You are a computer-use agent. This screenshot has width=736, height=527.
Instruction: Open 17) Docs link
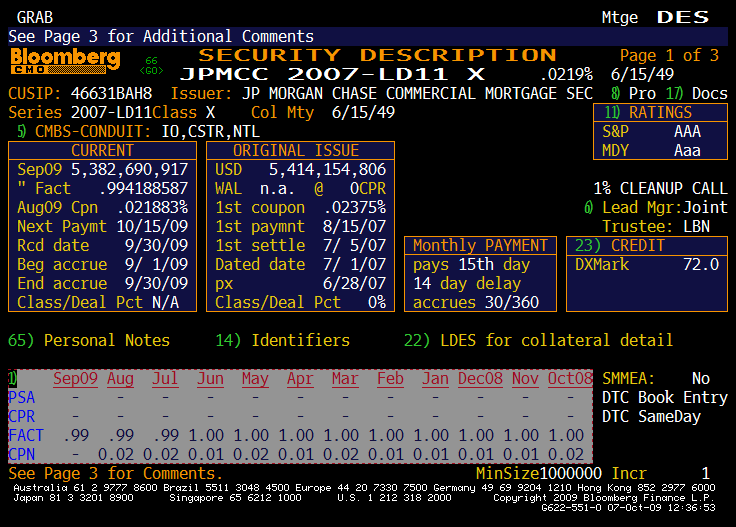(x=697, y=93)
